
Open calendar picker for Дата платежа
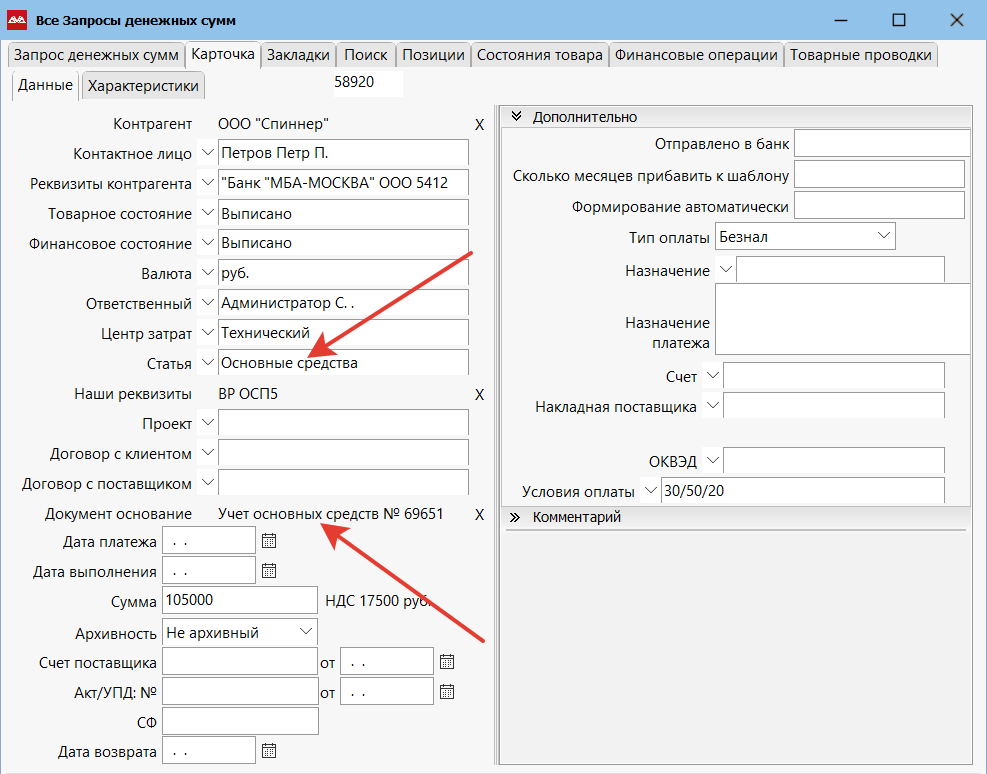click(x=268, y=541)
